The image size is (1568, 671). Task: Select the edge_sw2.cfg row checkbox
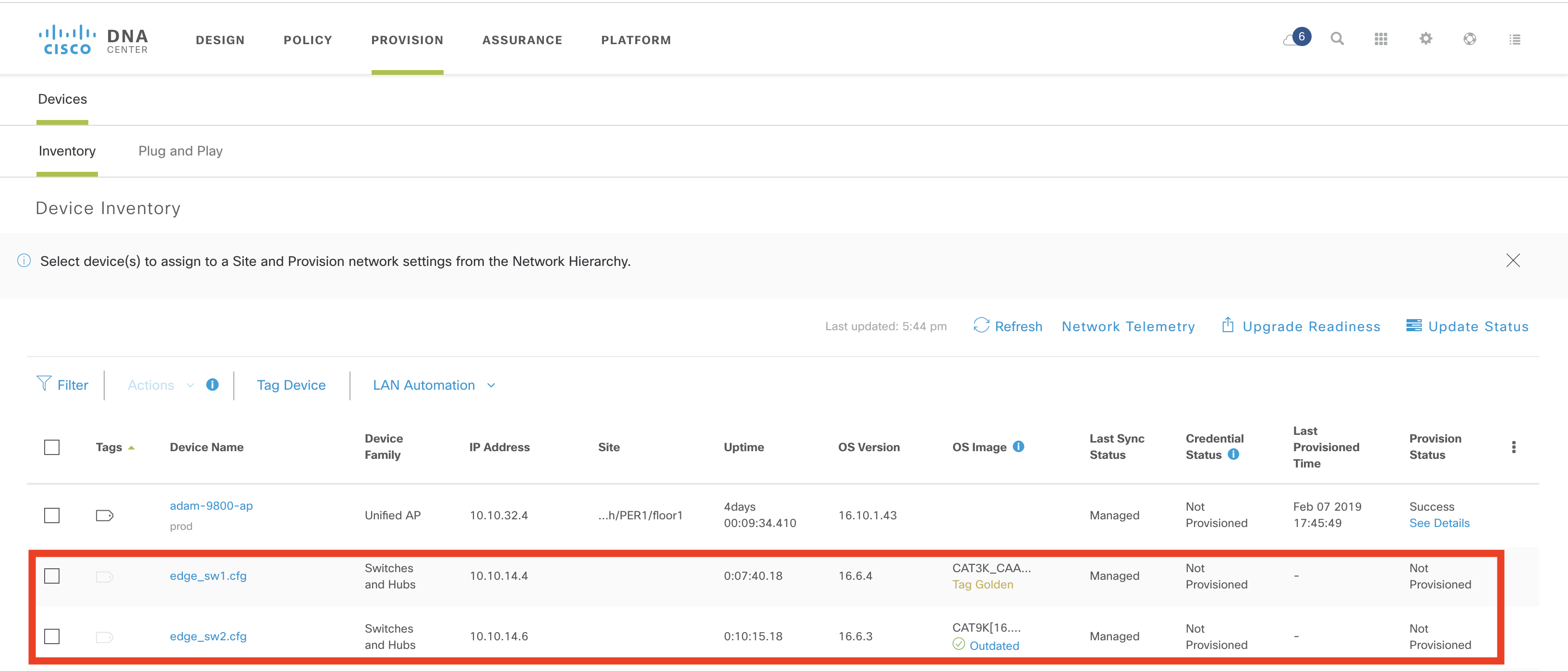tap(52, 636)
